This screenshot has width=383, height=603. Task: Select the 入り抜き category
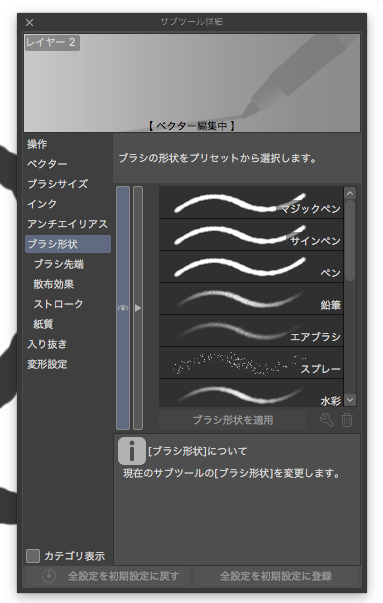tap(47, 344)
